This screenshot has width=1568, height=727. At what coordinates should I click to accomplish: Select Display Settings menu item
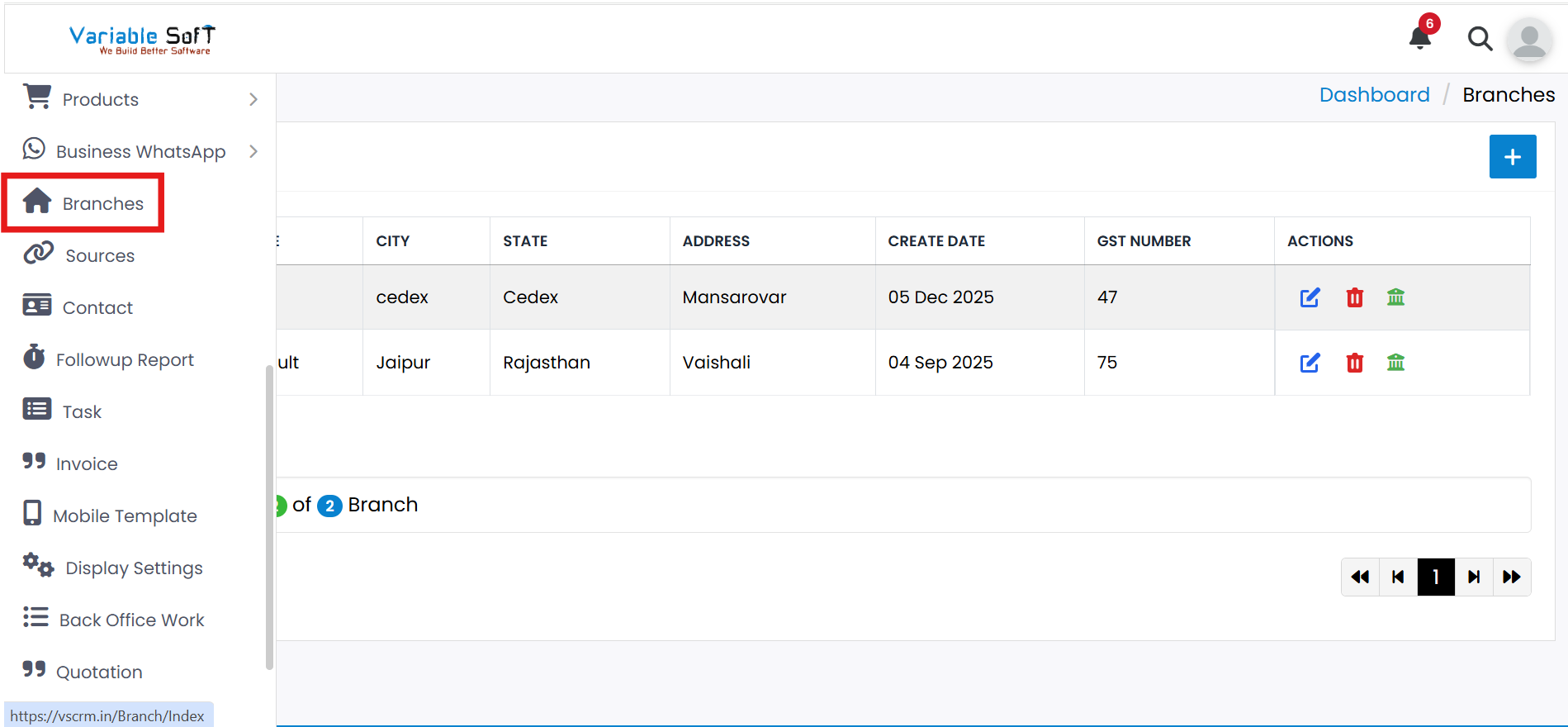134,568
